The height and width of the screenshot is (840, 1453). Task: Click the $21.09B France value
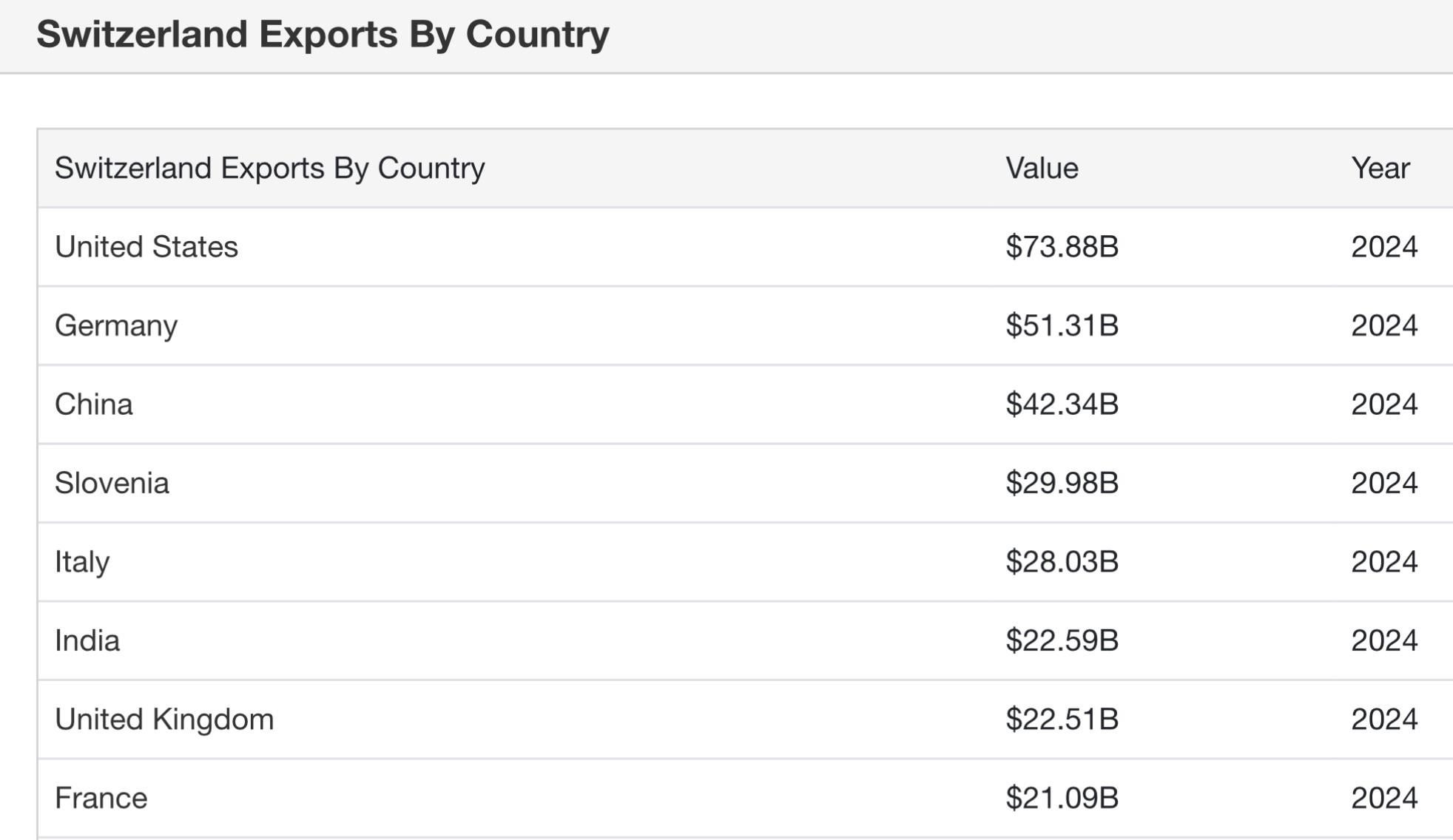(x=1062, y=799)
